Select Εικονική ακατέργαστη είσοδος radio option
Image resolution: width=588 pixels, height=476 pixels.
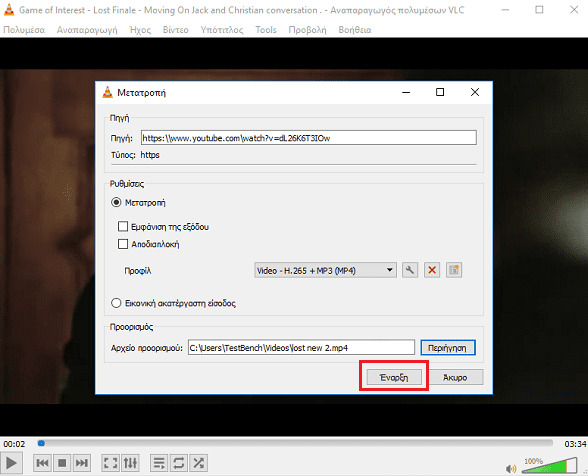coord(116,303)
